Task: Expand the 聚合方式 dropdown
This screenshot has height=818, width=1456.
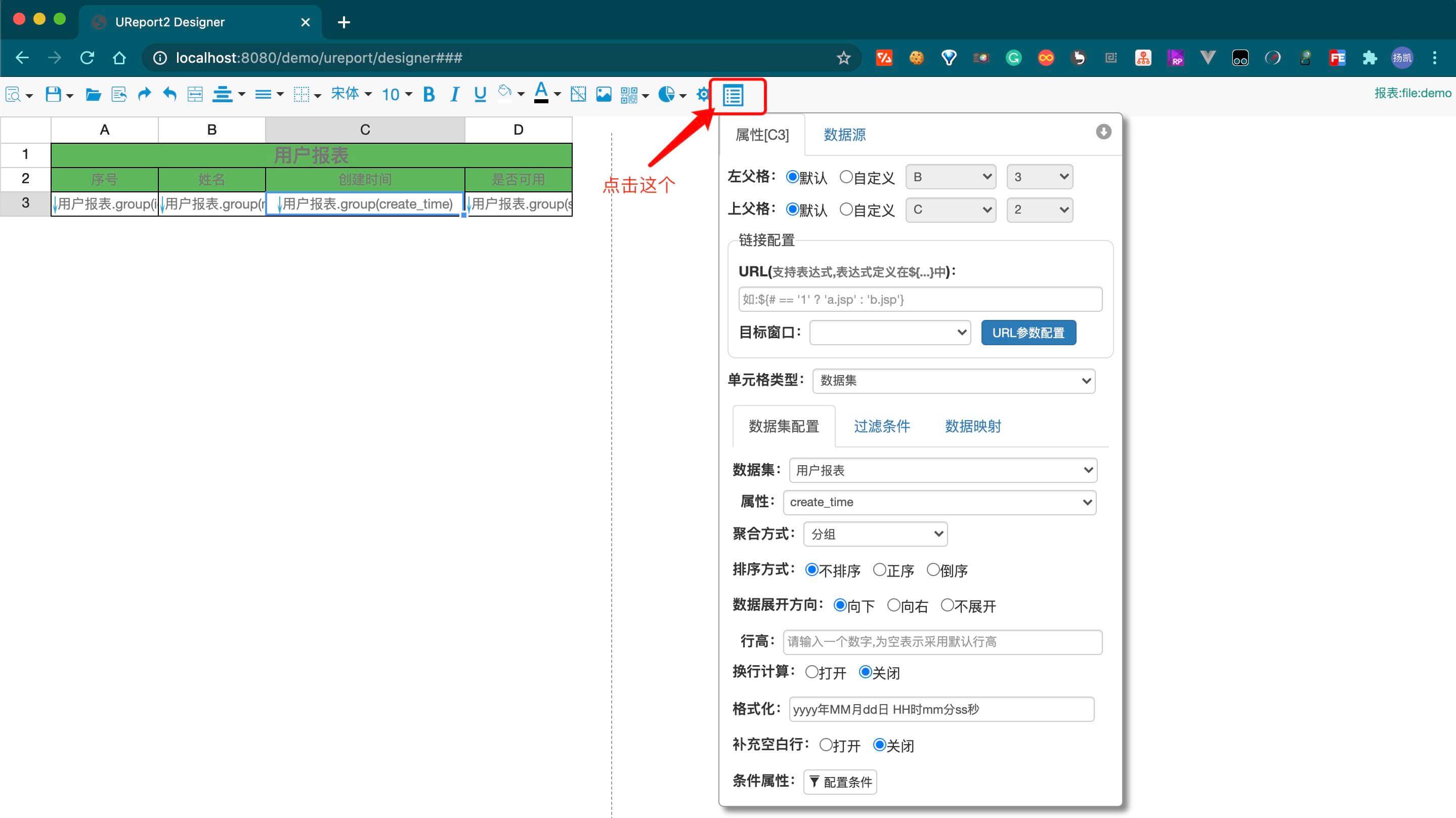Action: (875, 534)
